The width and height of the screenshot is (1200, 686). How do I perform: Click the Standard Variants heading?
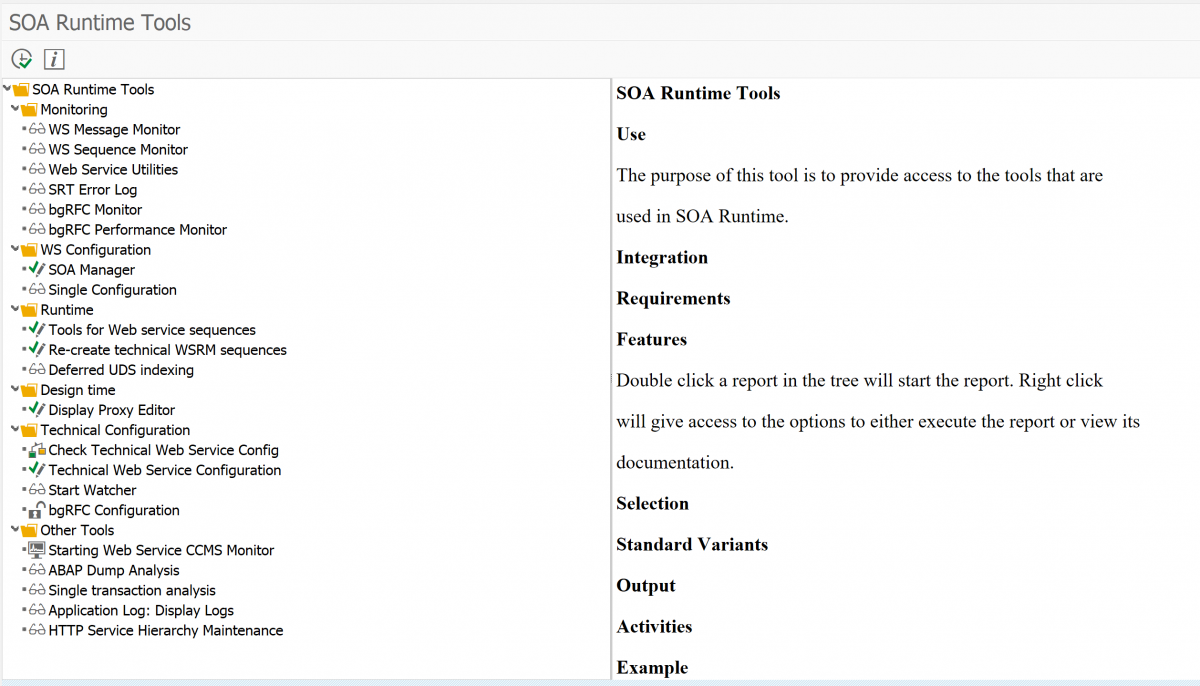point(692,544)
